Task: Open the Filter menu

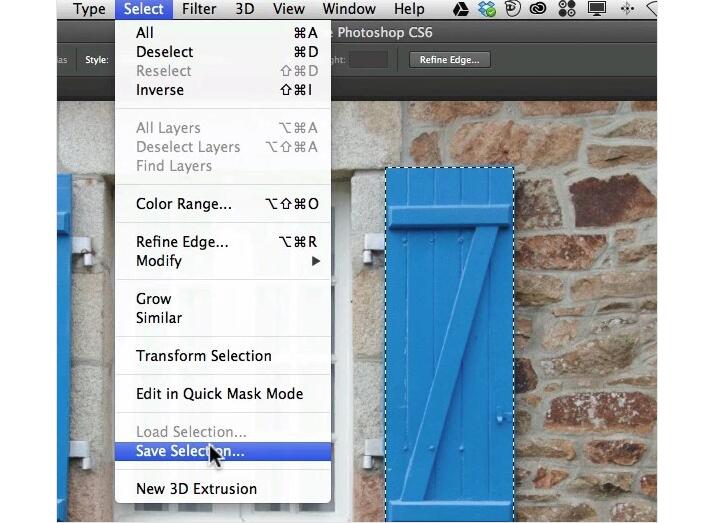Action: pos(199,9)
